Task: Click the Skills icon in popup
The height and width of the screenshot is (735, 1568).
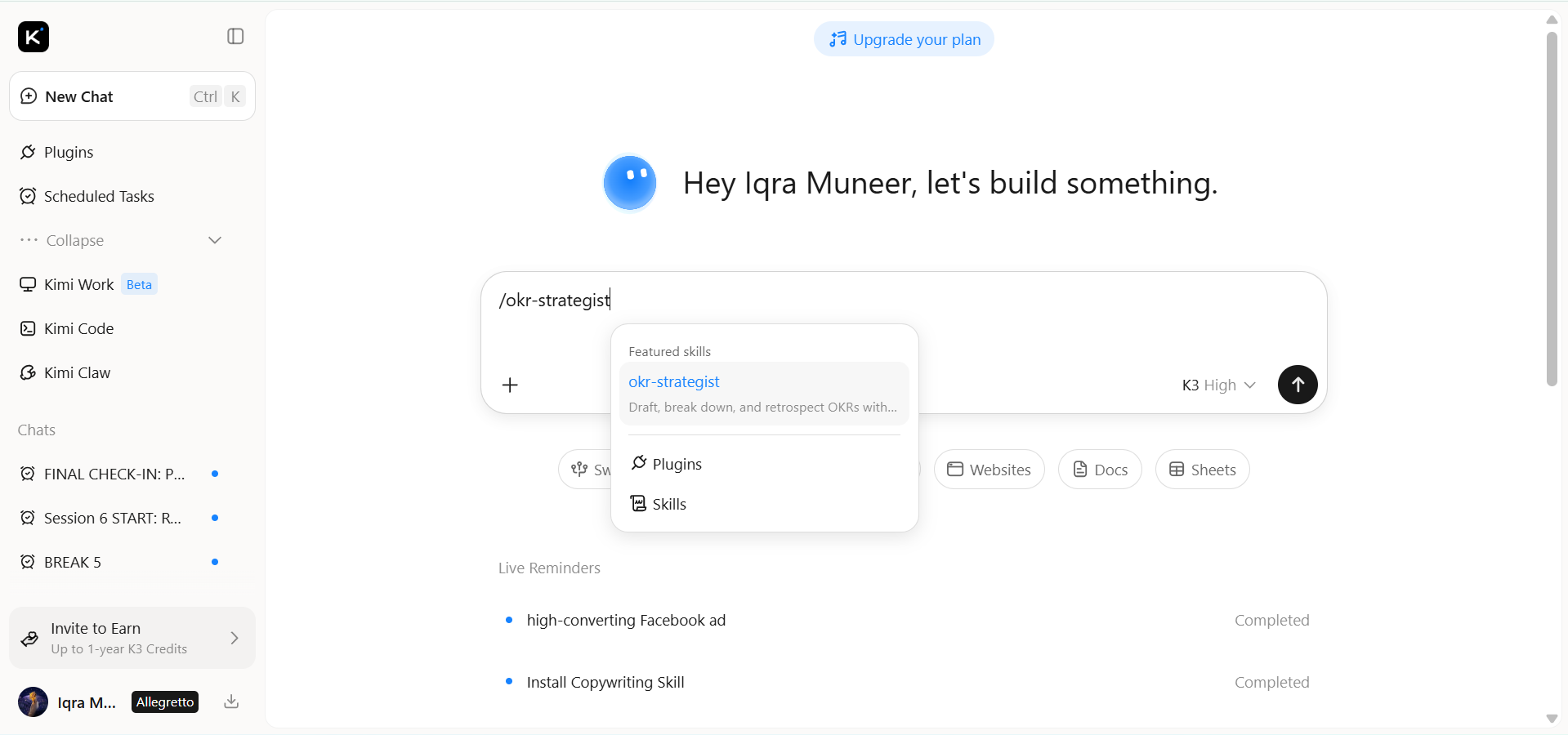Action: 638,503
